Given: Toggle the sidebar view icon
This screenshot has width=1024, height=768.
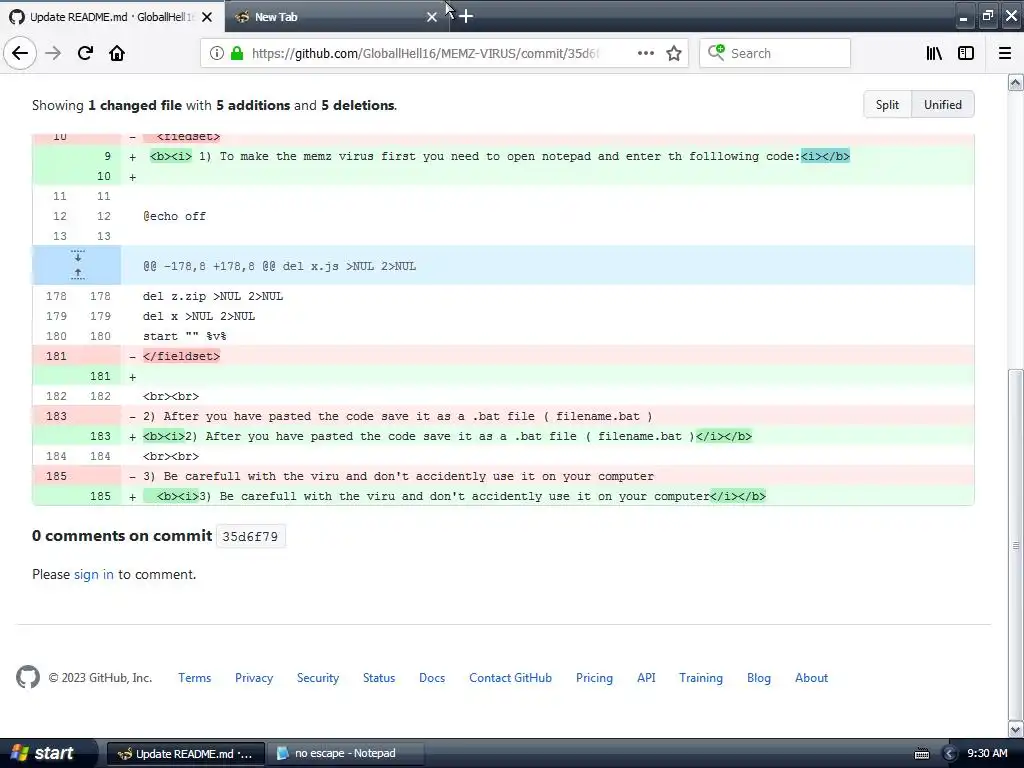Looking at the screenshot, I should 966,53.
